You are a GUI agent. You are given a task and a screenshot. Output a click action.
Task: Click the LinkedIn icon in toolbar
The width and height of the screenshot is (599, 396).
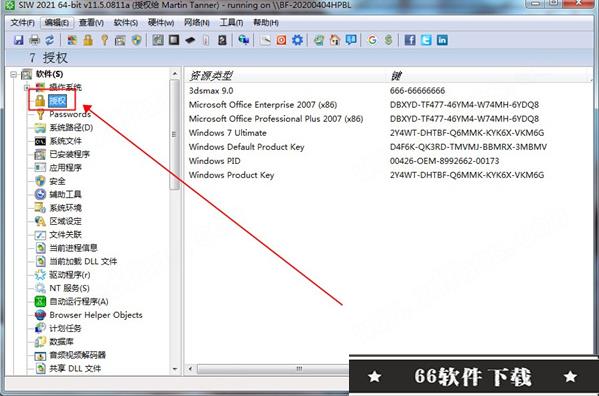[442, 40]
